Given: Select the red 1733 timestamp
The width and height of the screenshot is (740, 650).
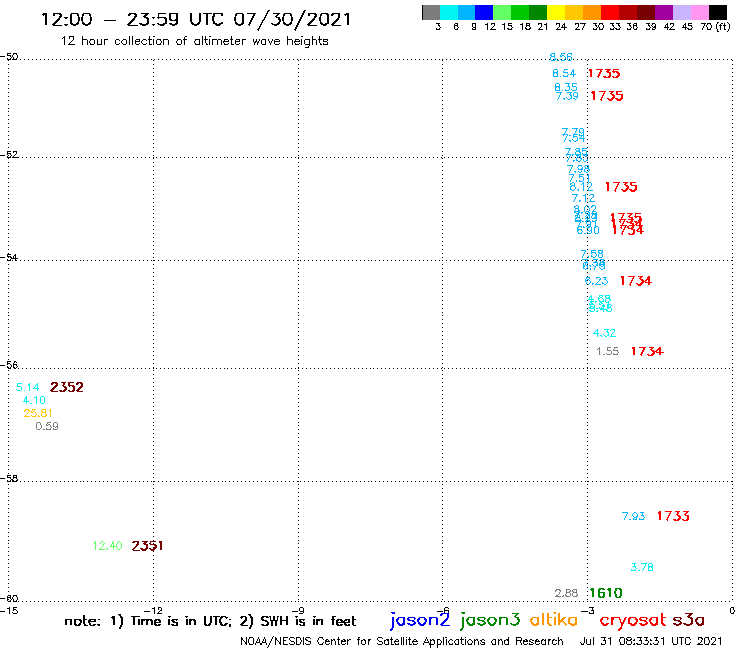Looking at the screenshot, I should (673, 516).
